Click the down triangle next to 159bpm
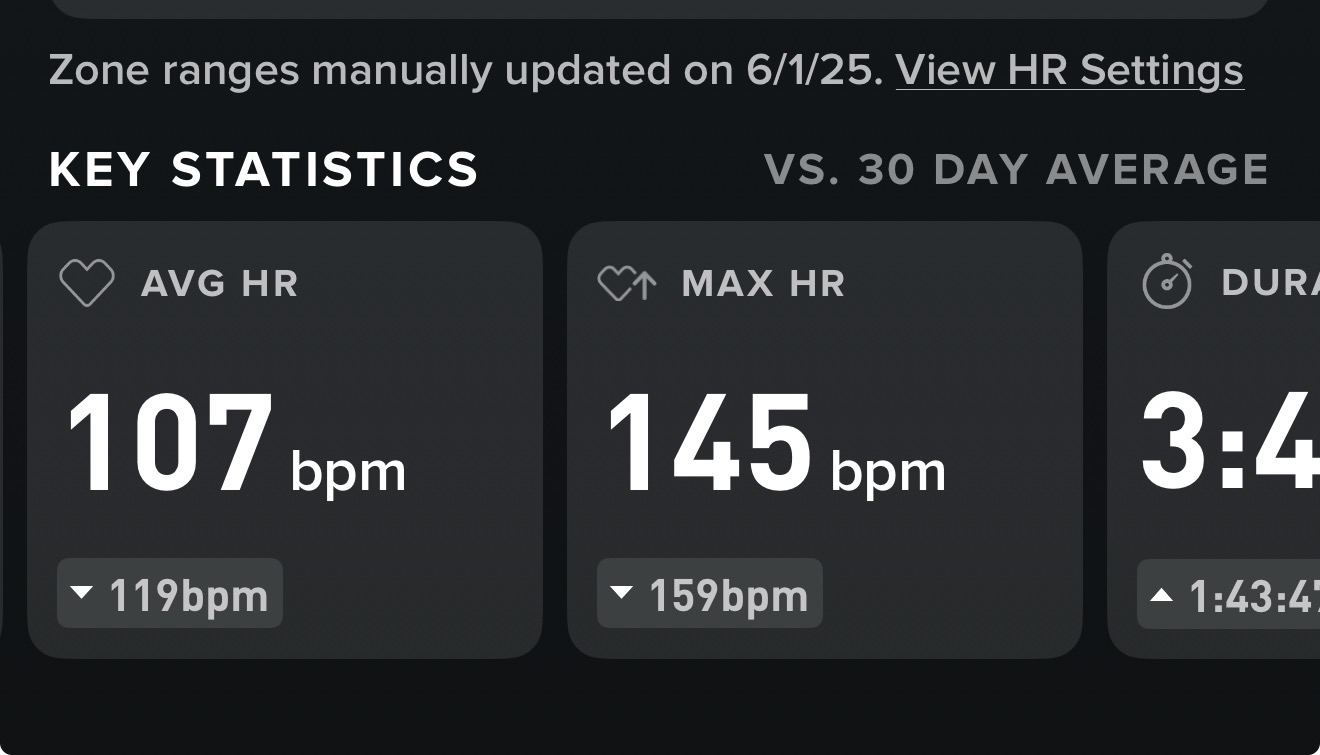Image resolution: width=1320 pixels, height=755 pixels. point(622,593)
